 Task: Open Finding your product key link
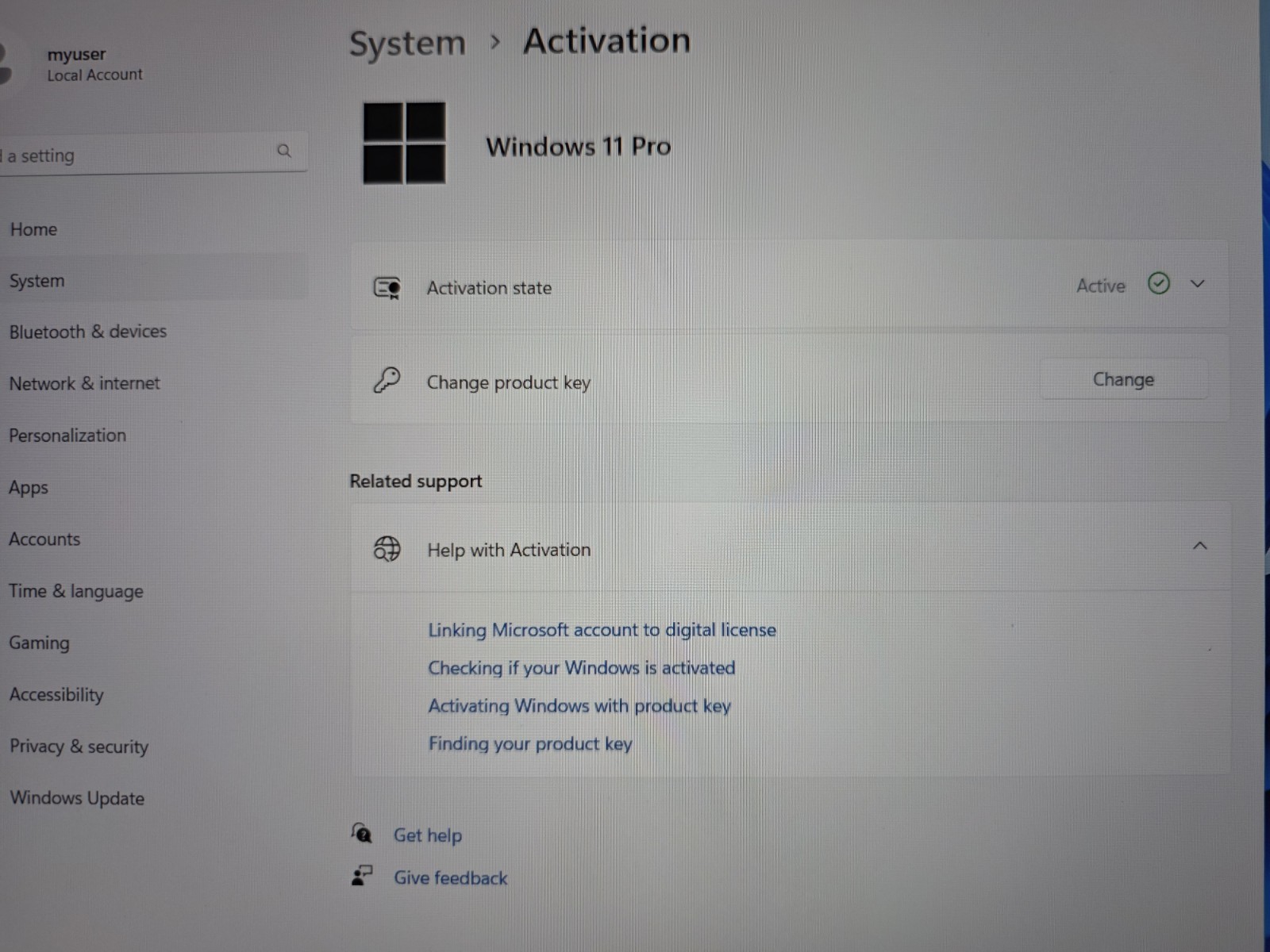tap(530, 744)
